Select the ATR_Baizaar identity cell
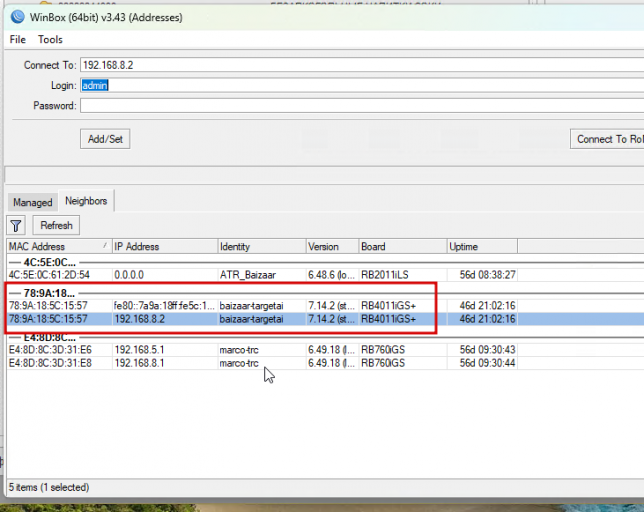Screen dimensions: 644x512 coord(248,275)
